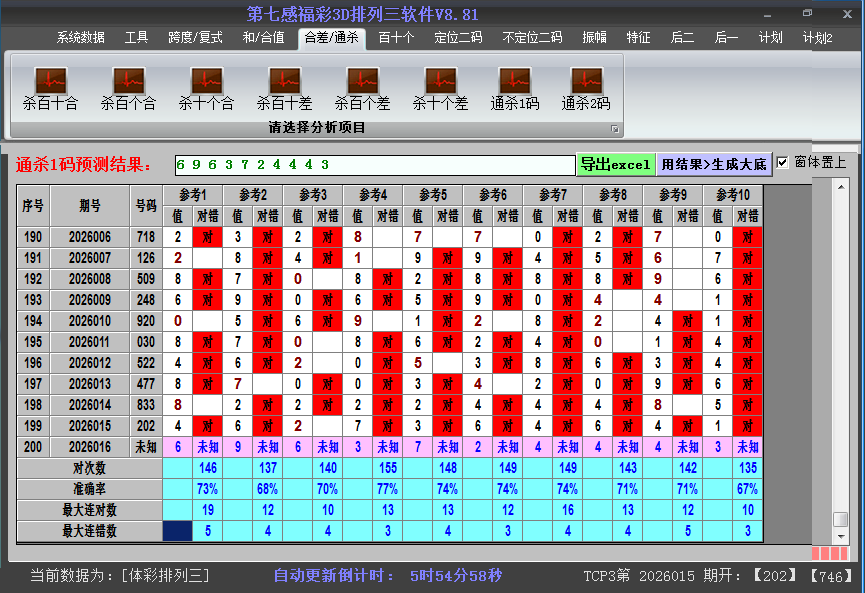Click the 杀十个差 analysis icon
This screenshot has width=865, height=593.
440,87
